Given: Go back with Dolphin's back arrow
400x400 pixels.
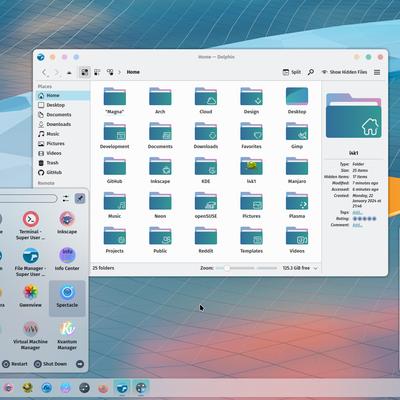Looking at the screenshot, I should click(x=44, y=72).
